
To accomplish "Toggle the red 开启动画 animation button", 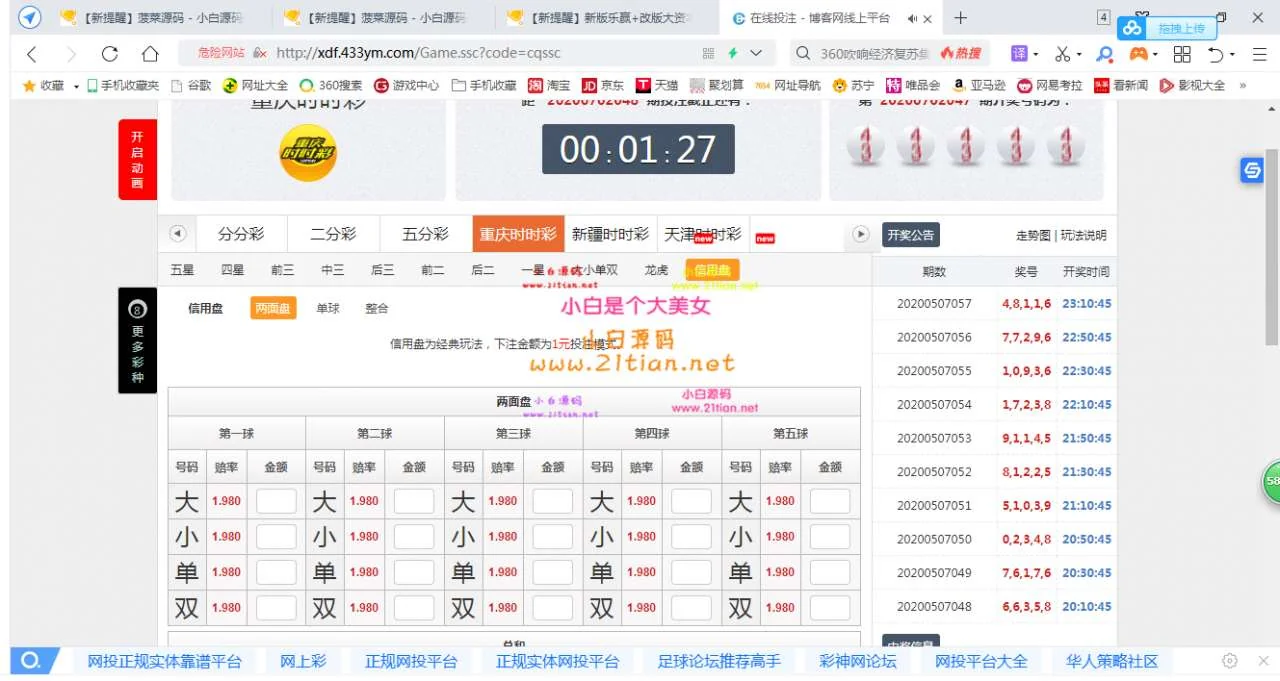I will point(137,160).
